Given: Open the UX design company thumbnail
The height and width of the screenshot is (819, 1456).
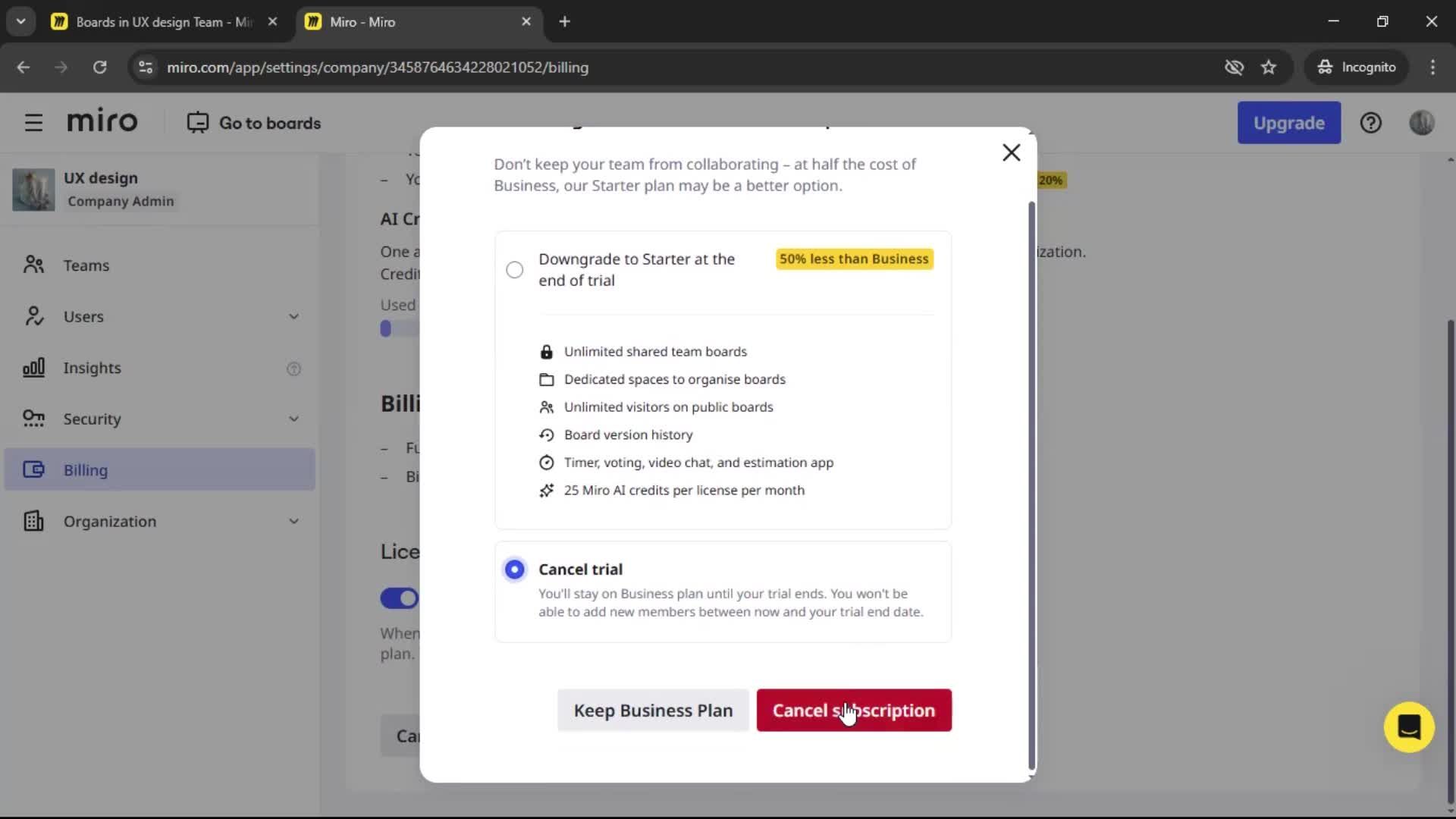Looking at the screenshot, I should pyautogui.click(x=33, y=190).
